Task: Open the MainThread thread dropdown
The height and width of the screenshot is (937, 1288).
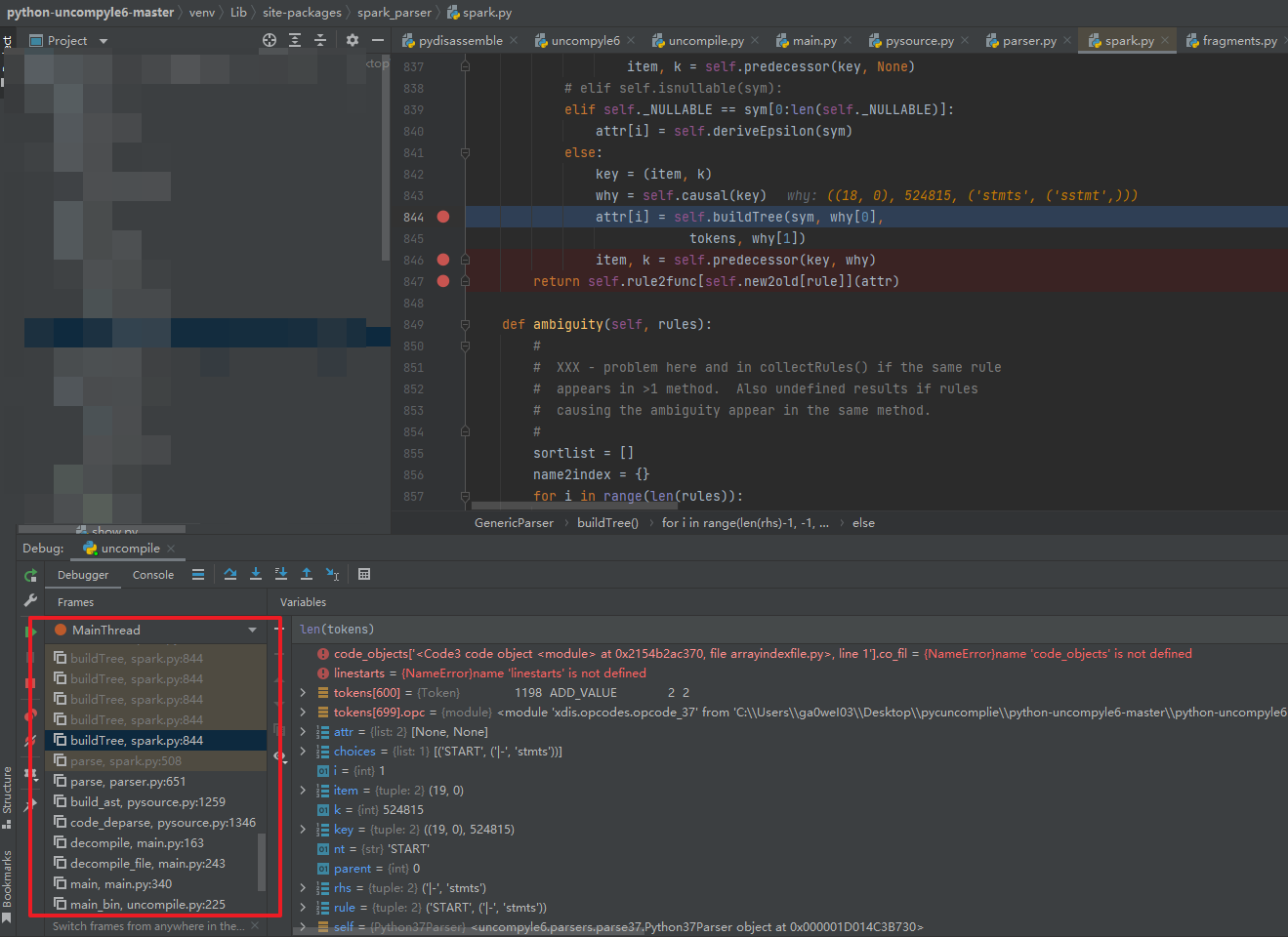Action: pyautogui.click(x=253, y=631)
